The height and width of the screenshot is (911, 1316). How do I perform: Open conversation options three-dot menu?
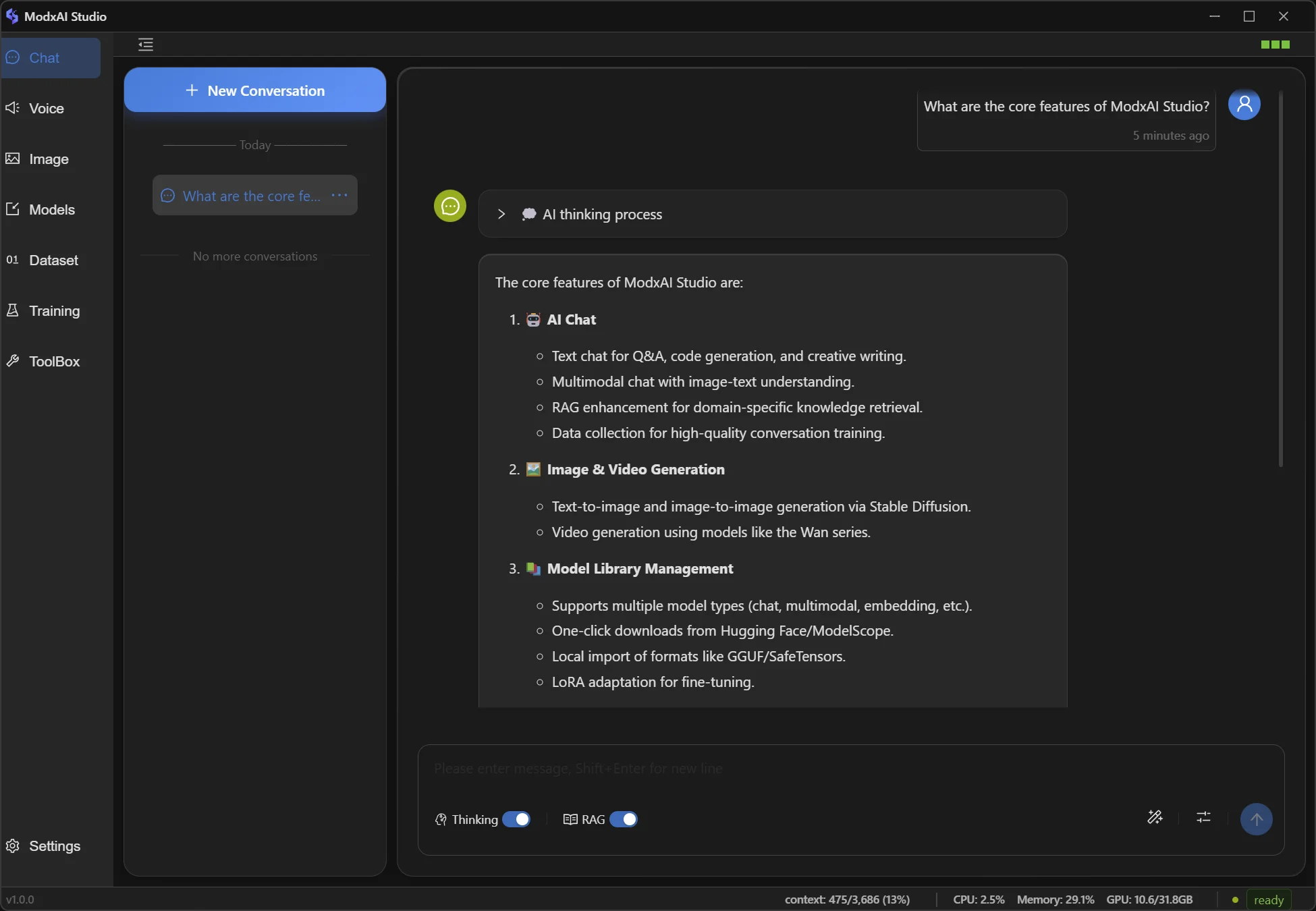pos(339,196)
